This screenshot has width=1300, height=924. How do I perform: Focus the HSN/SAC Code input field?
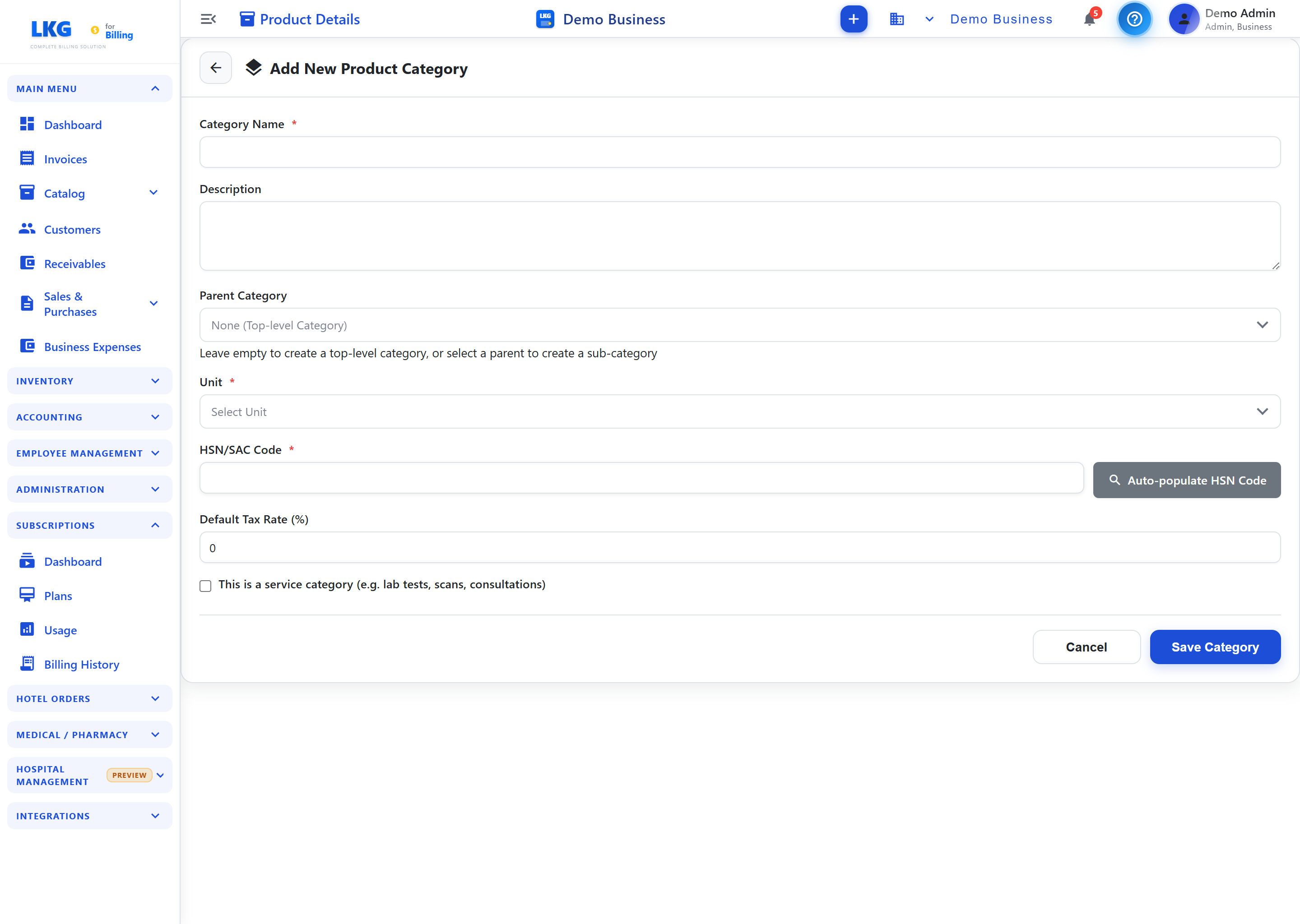tap(641, 478)
